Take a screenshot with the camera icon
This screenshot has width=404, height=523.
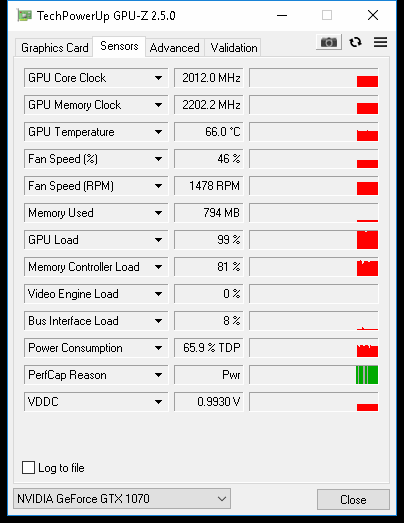329,42
